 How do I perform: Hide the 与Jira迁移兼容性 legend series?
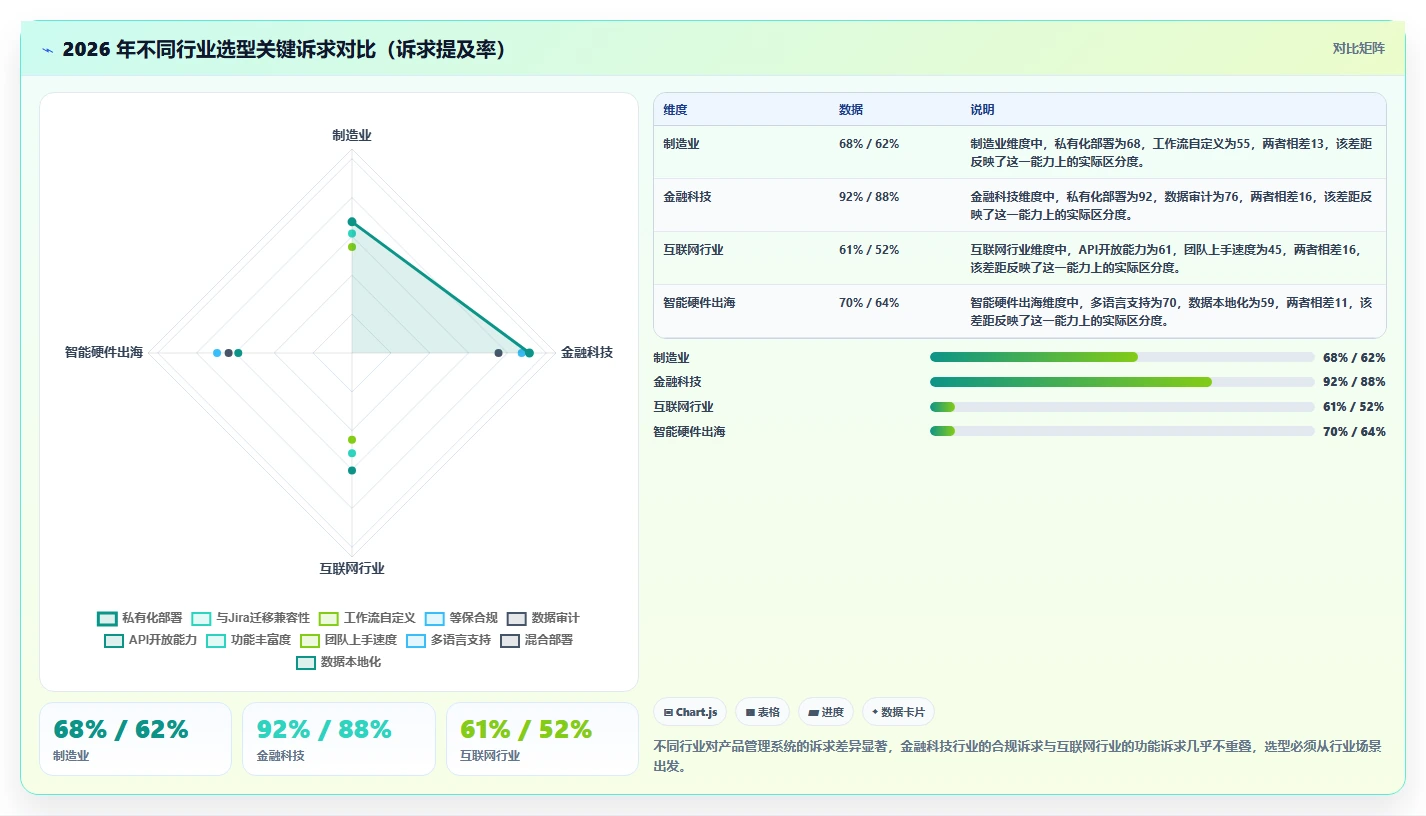(251, 618)
